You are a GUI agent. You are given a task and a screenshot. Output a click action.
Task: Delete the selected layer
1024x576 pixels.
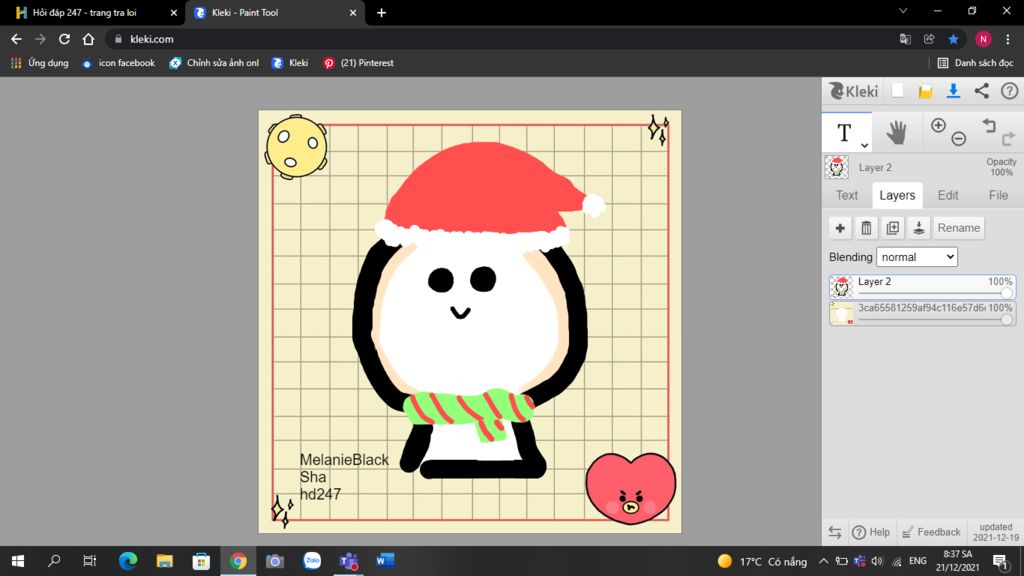(867, 228)
